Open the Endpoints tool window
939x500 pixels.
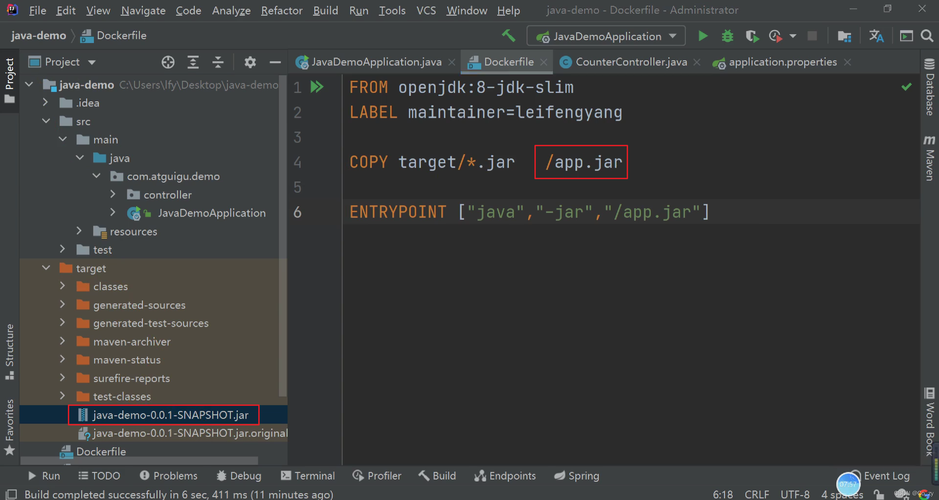click(x=505, y=476)
